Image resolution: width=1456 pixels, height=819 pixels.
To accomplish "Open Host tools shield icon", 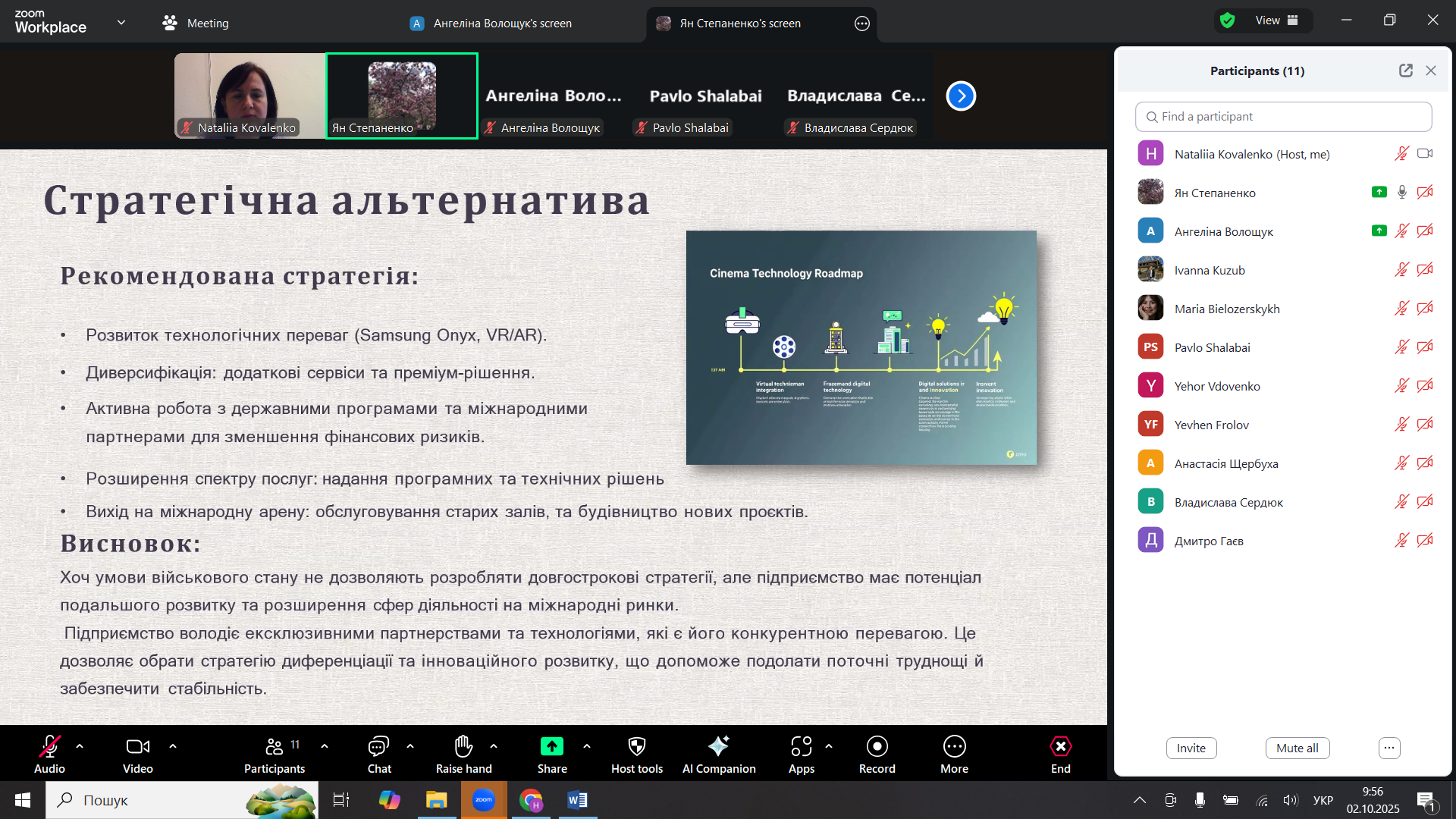I will 637,747.
